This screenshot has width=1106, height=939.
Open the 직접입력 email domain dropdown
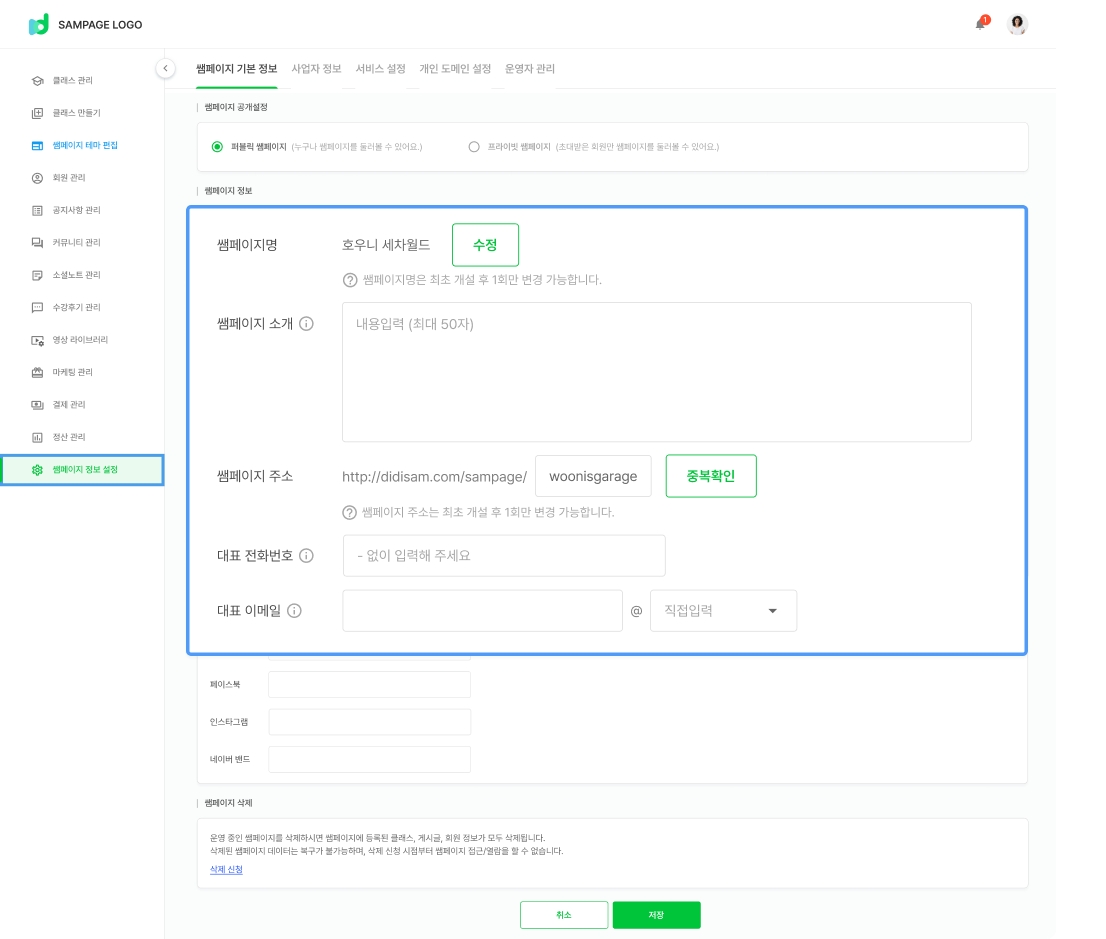723,611
